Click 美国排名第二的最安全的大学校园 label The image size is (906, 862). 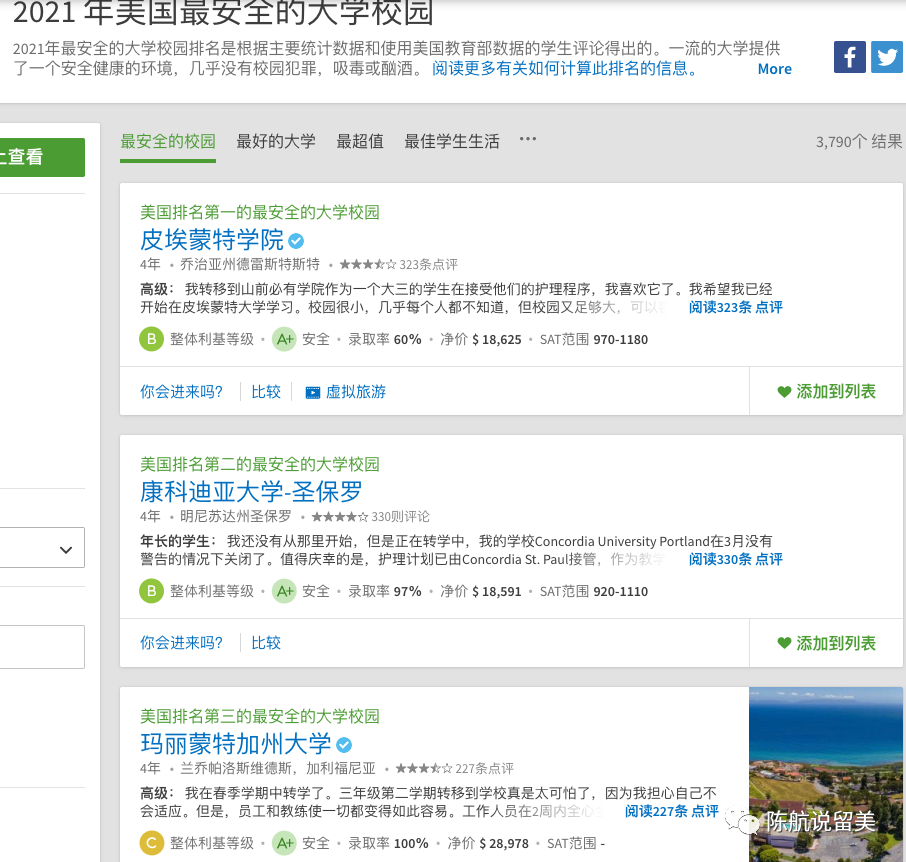[x=259, y=464]
